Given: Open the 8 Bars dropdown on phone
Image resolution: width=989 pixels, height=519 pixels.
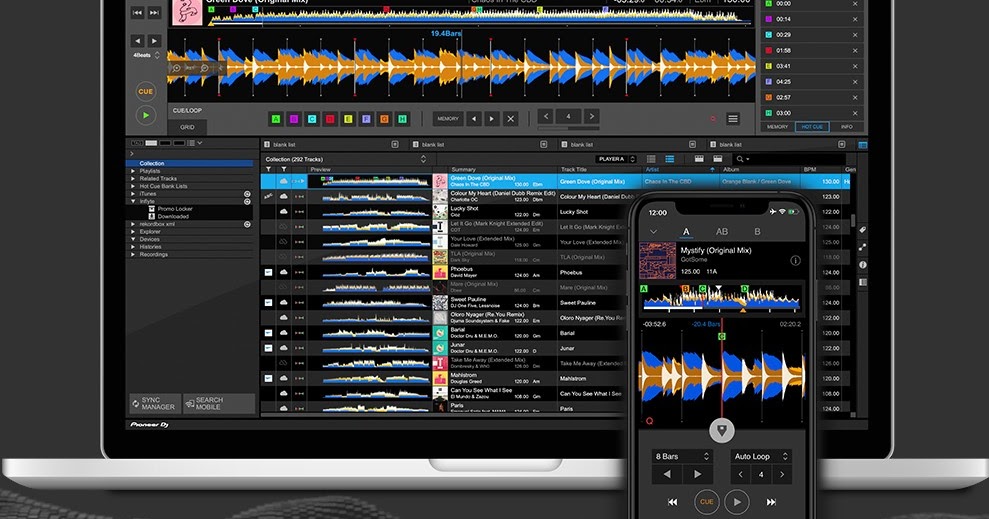Looking at the screenshot, I should pos(682,456).
